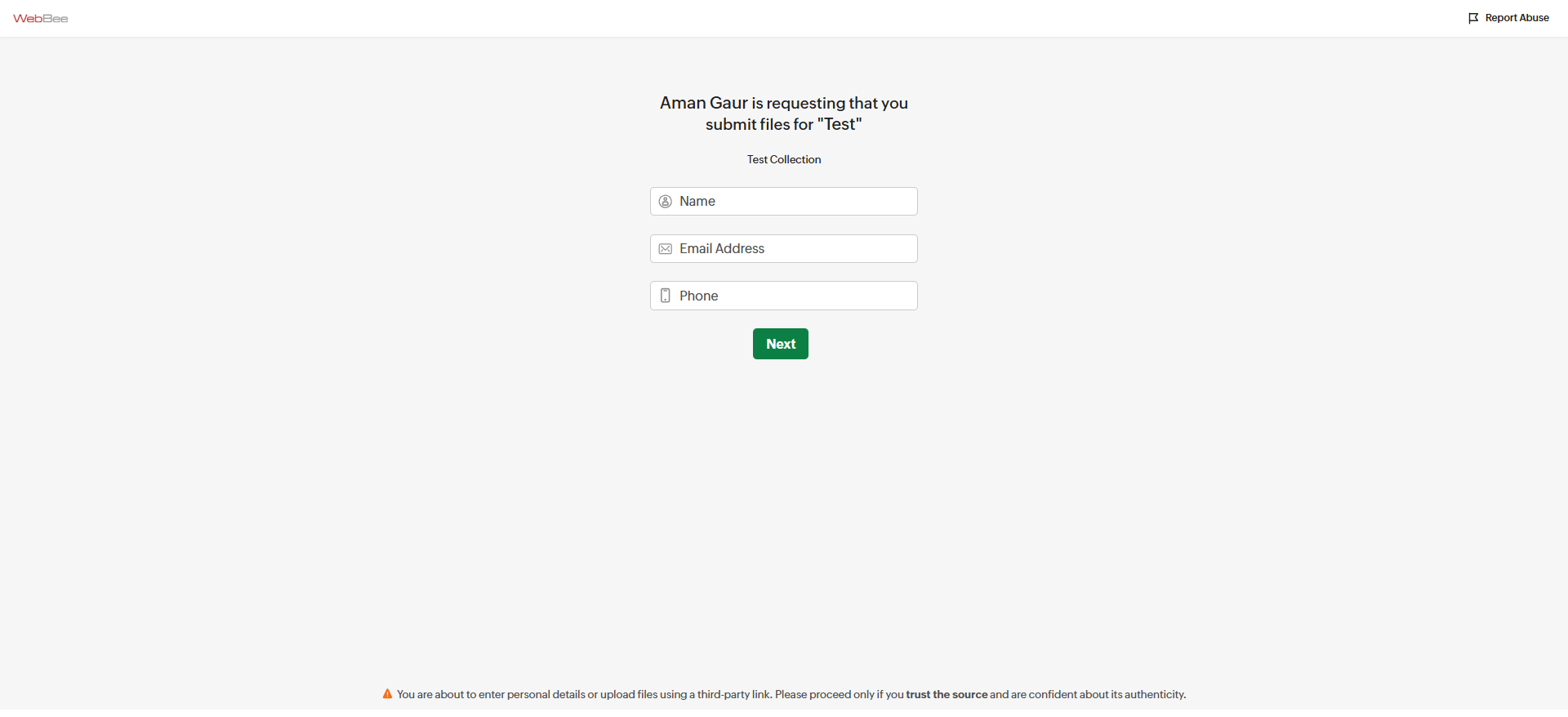Click the bold "trust the source" text
The width and height of the screenshot is (1568, 717).
pyautogui.click(x=947, y=695)
